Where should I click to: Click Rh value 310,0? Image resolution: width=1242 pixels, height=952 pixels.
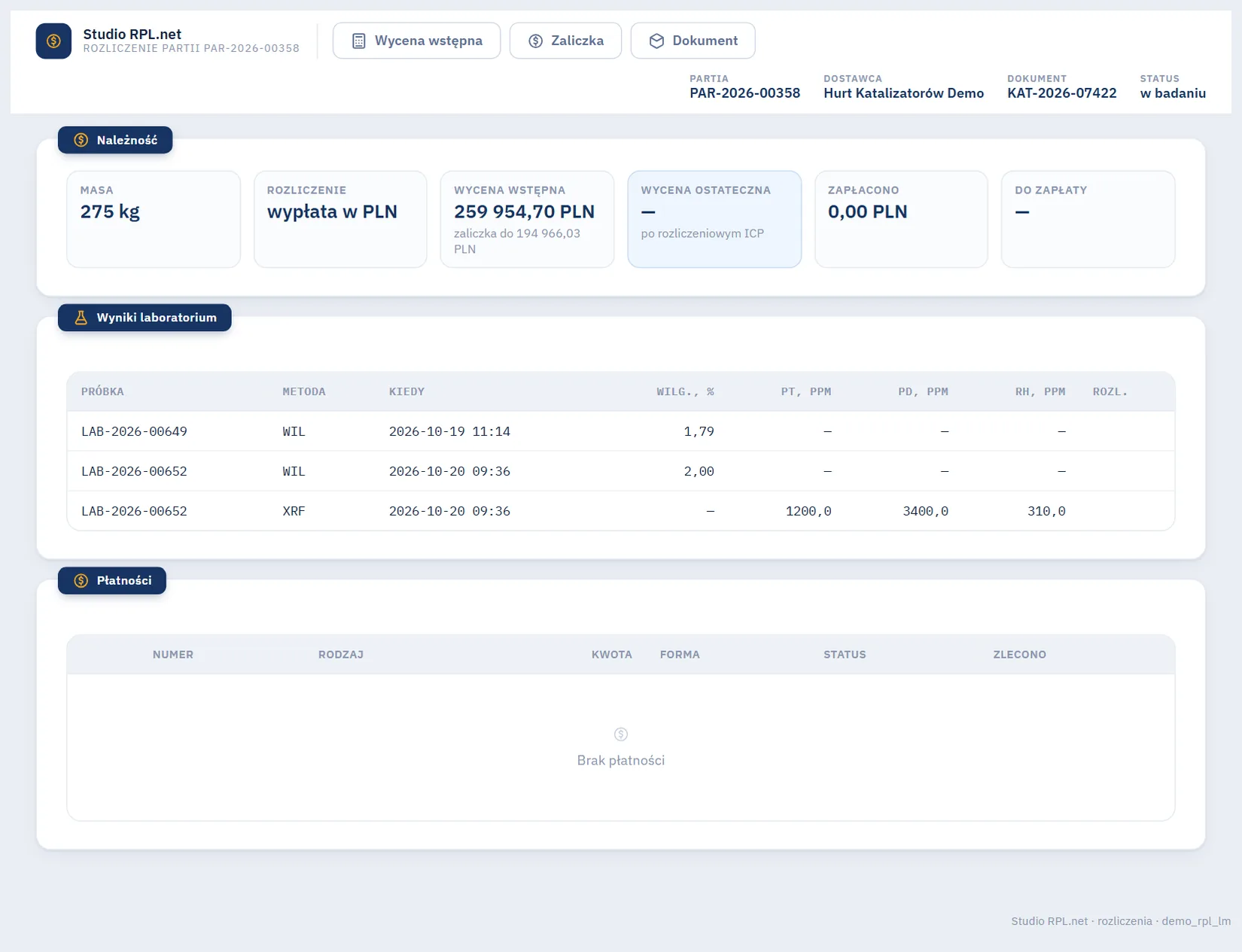tap(1046, 511)
